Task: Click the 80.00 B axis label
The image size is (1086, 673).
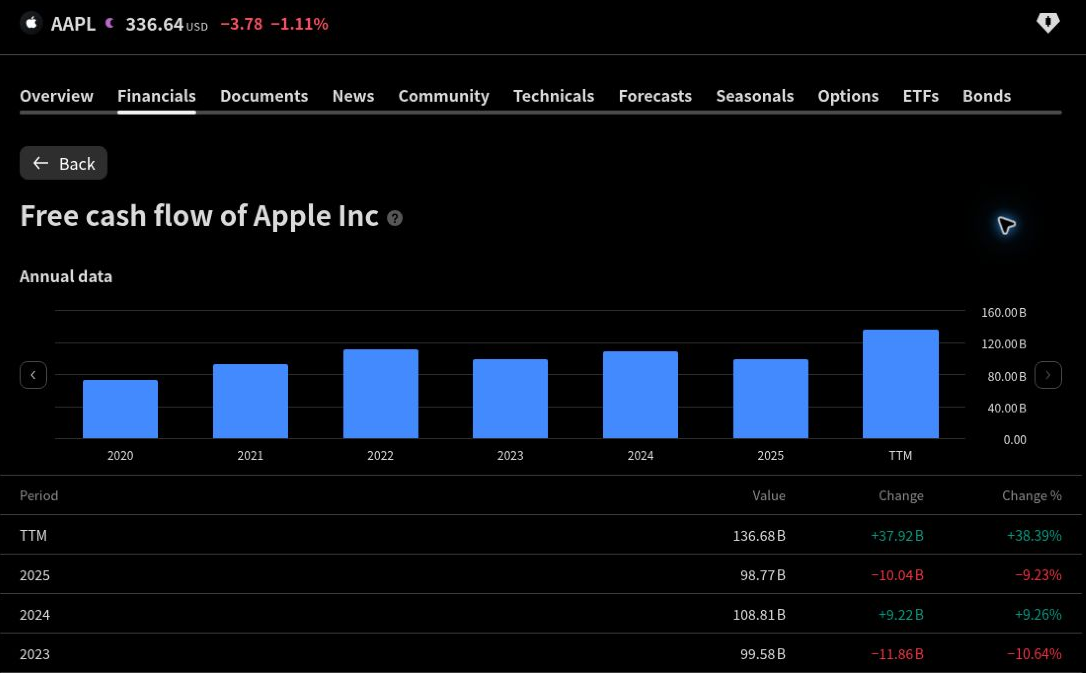Action: [x=1007, y=377]
